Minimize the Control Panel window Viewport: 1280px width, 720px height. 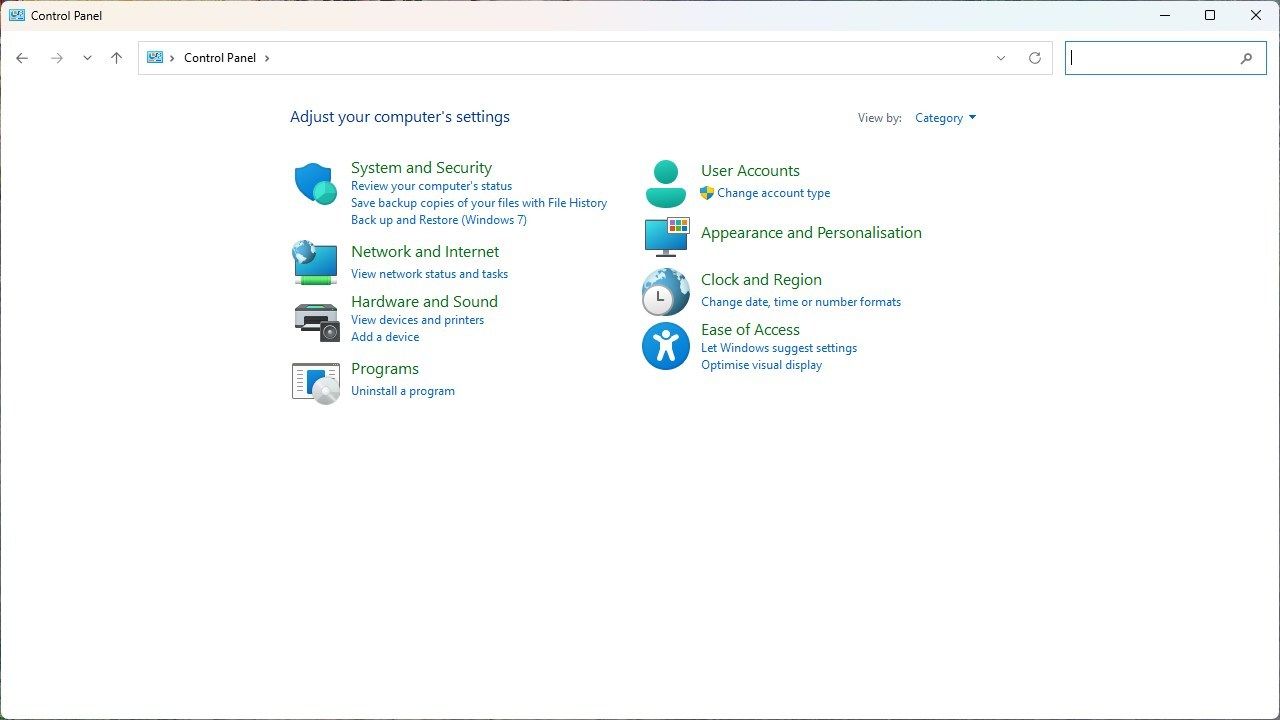(x=1165, y=15)
